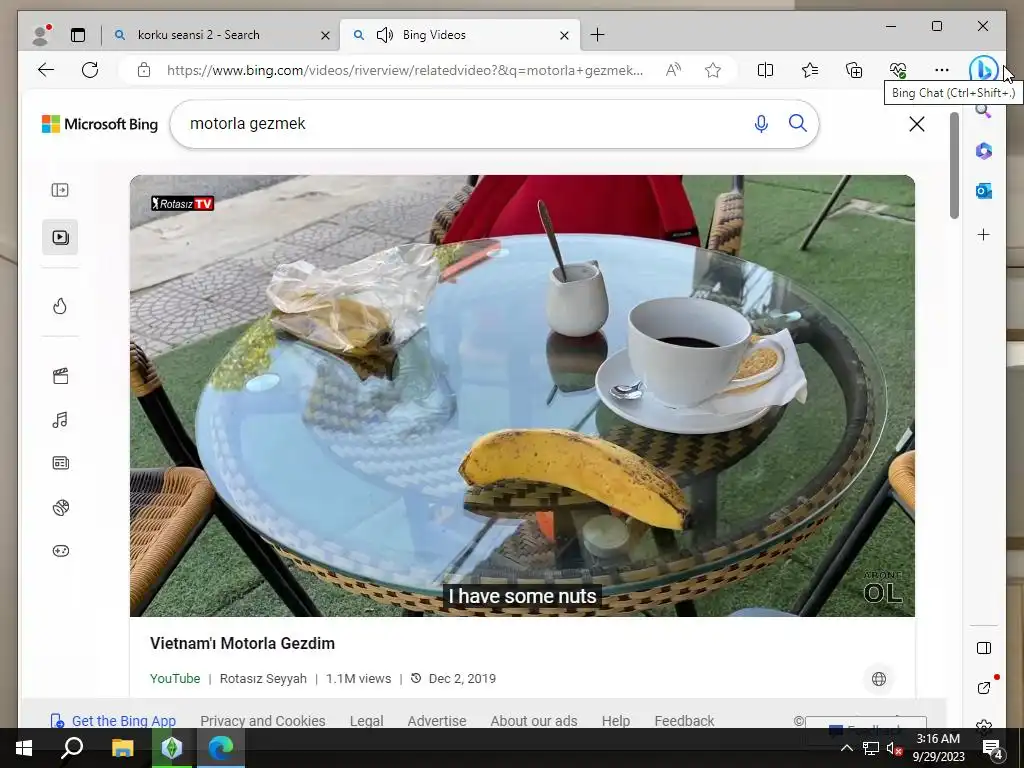The height and width of the screenshot is (768, 1024).
Task: Open About our ads link
Action: click(x=534, y=721)
